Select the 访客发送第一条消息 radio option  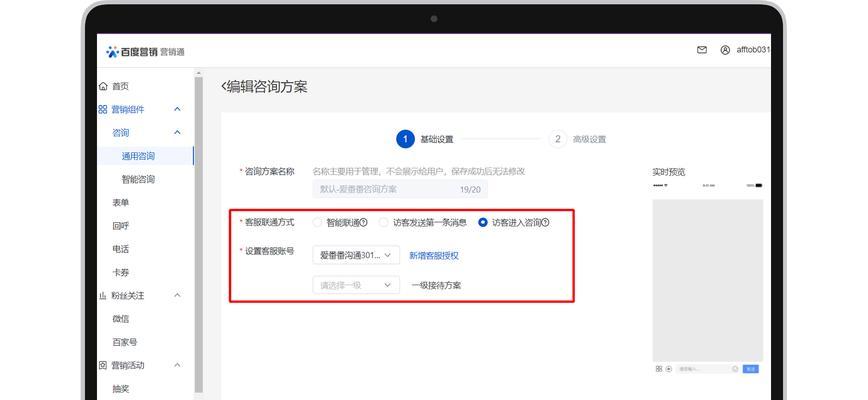[x=384, y=222]
